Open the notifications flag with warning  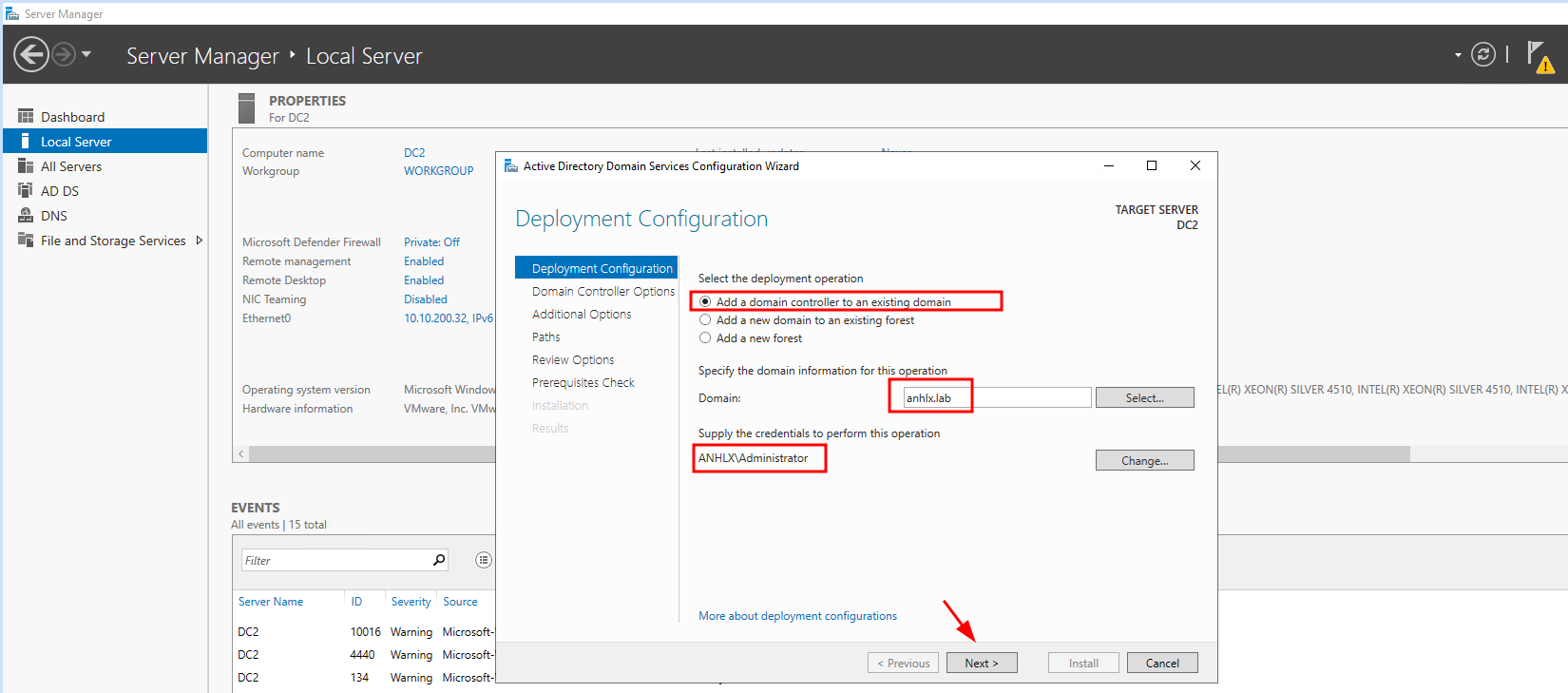(x=1539, y=57)
